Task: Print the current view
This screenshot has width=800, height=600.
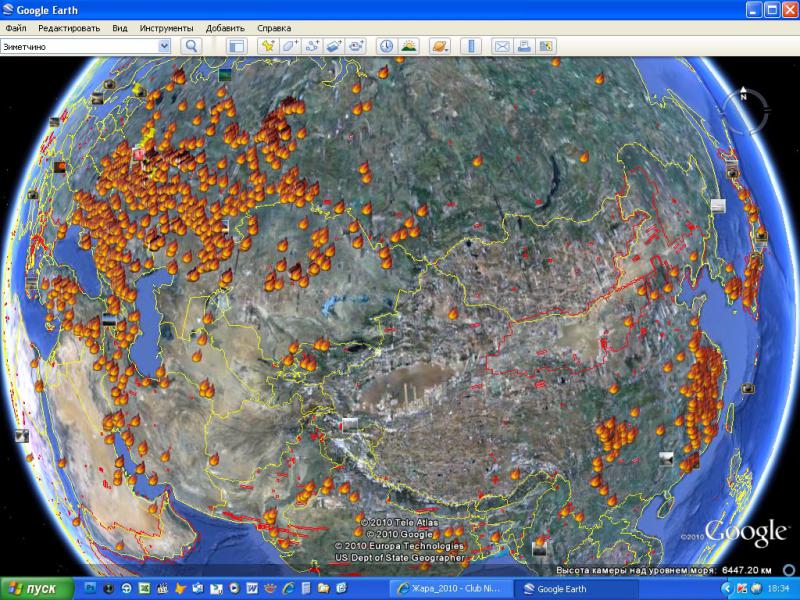Action: click(524, 46)
